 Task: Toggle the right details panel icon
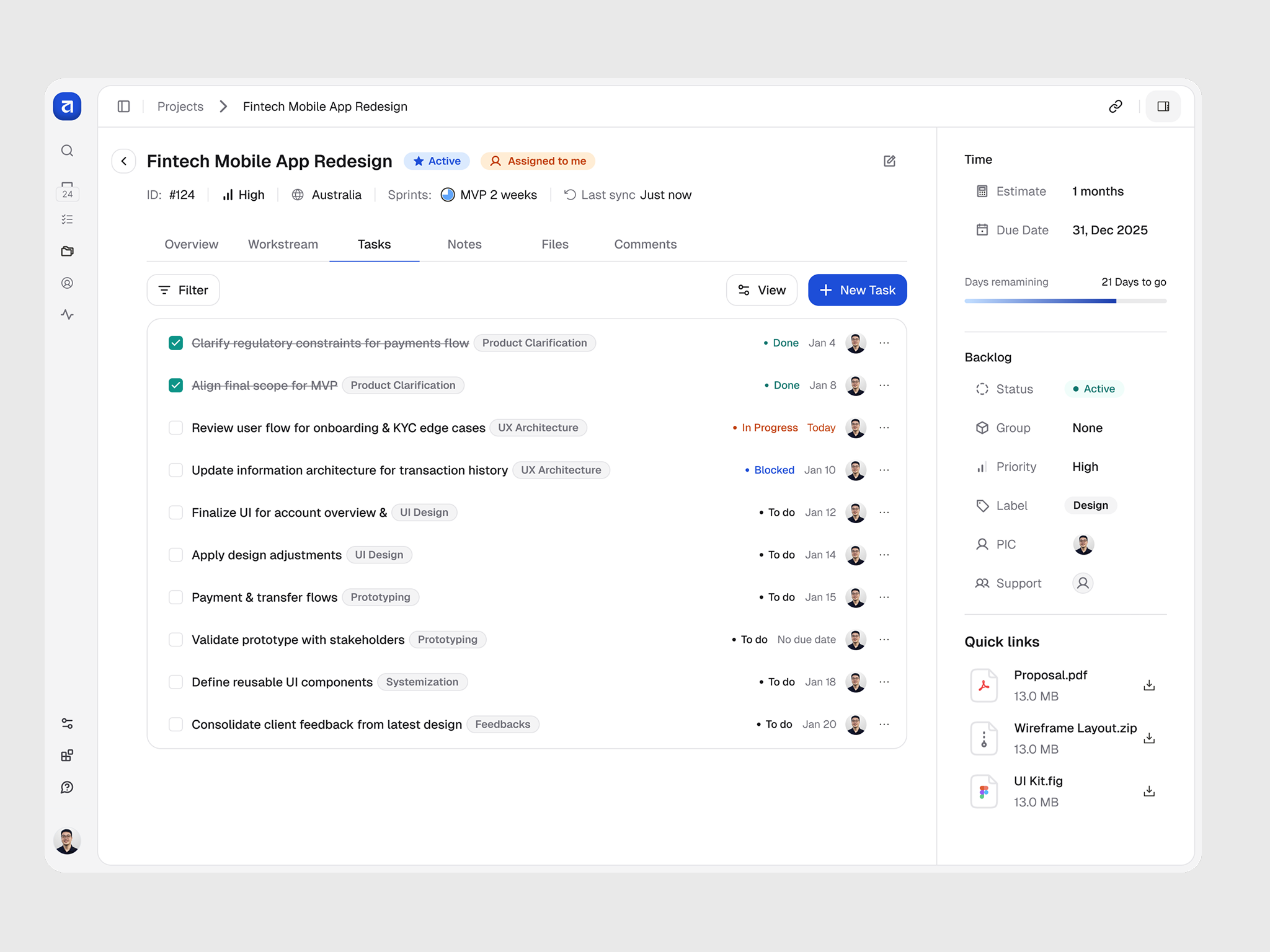1163,107
